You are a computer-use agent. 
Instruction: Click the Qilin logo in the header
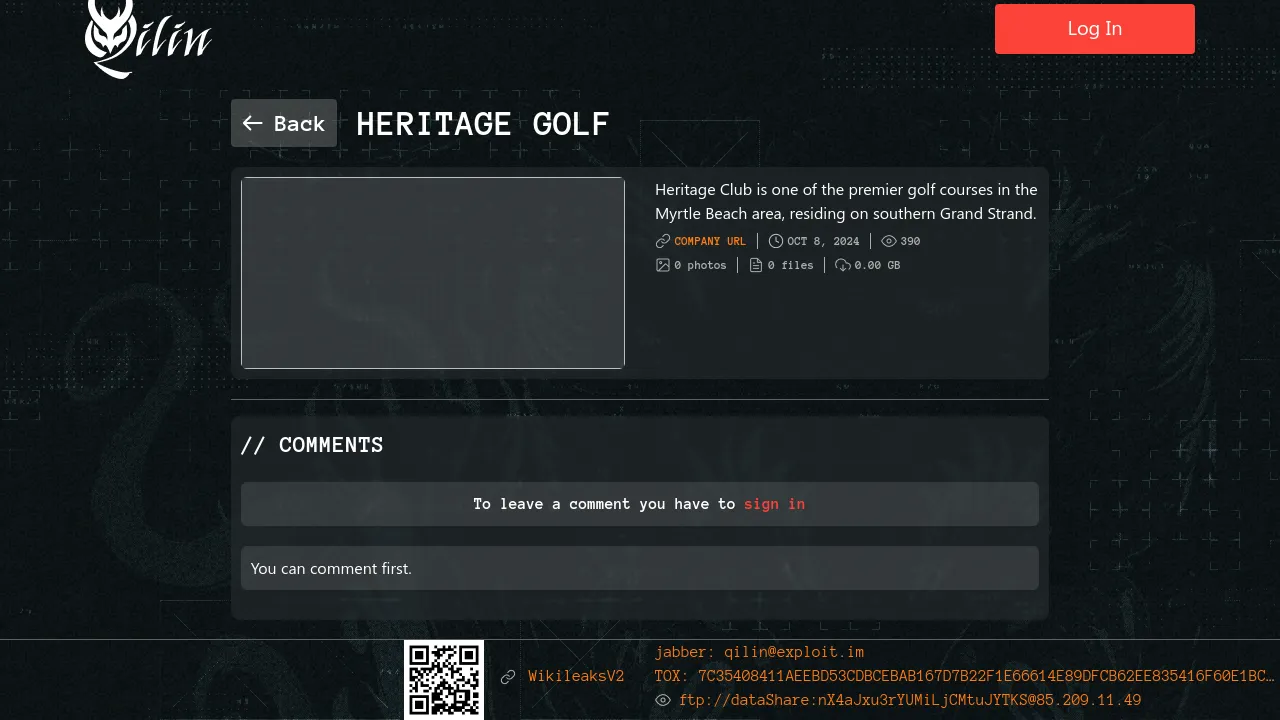[x=148, y=39]
